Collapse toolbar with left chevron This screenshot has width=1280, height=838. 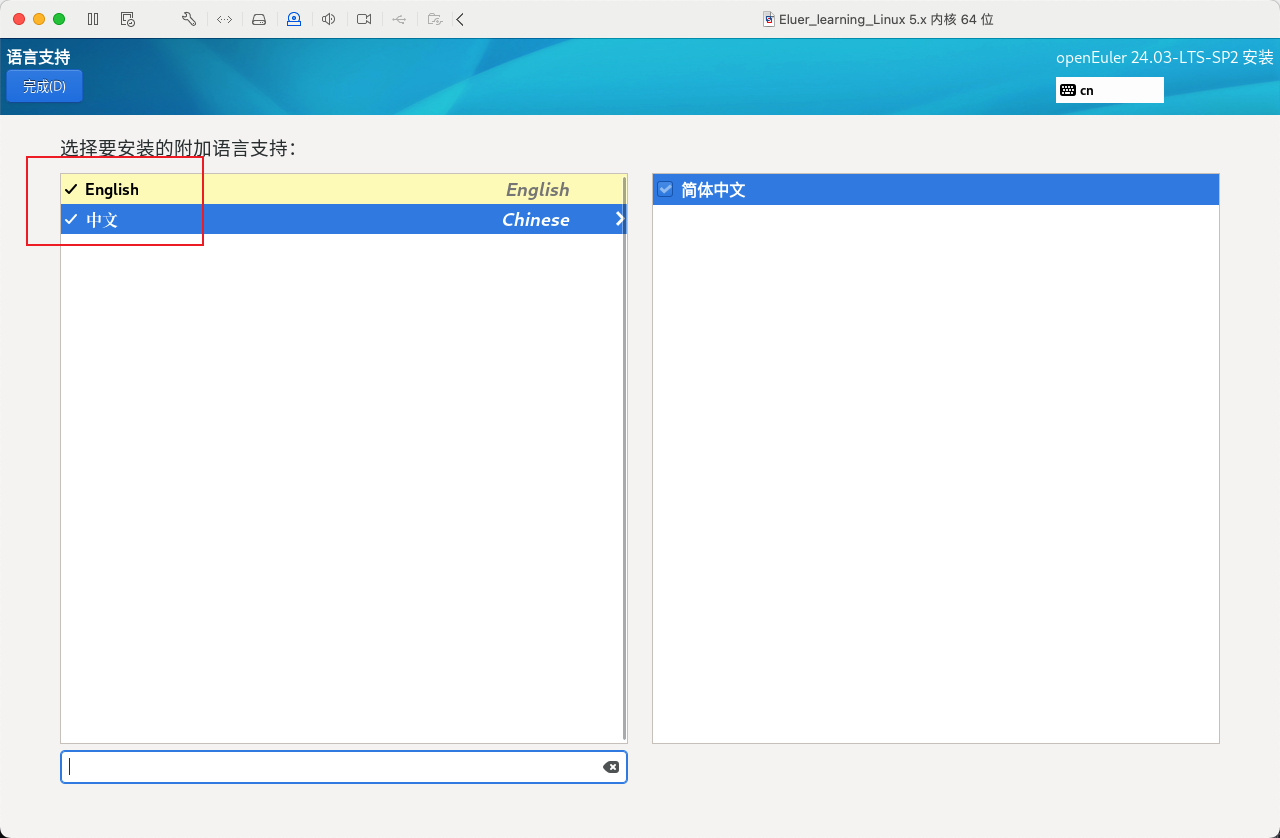point(460,19)
